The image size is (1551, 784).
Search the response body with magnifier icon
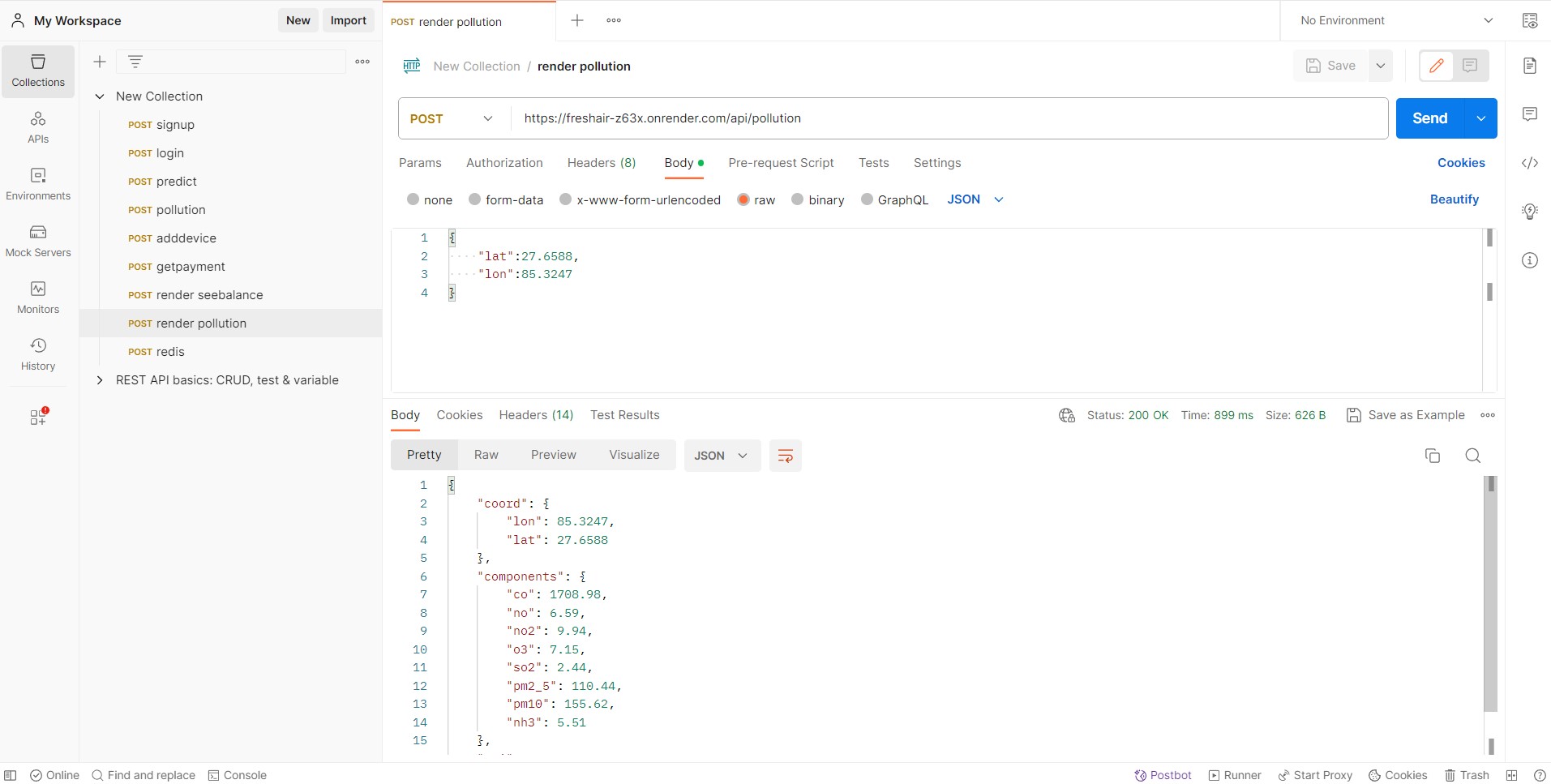[1473, 456]
